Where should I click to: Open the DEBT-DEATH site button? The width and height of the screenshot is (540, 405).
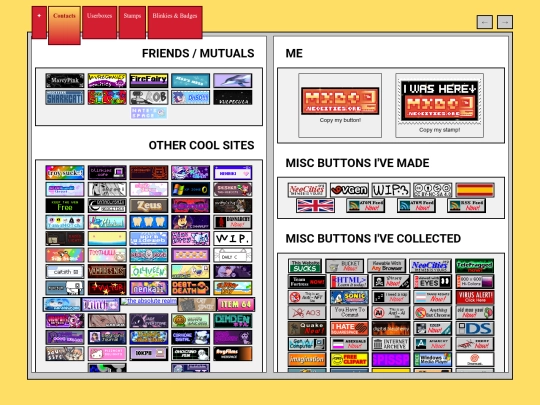[190, 288]
